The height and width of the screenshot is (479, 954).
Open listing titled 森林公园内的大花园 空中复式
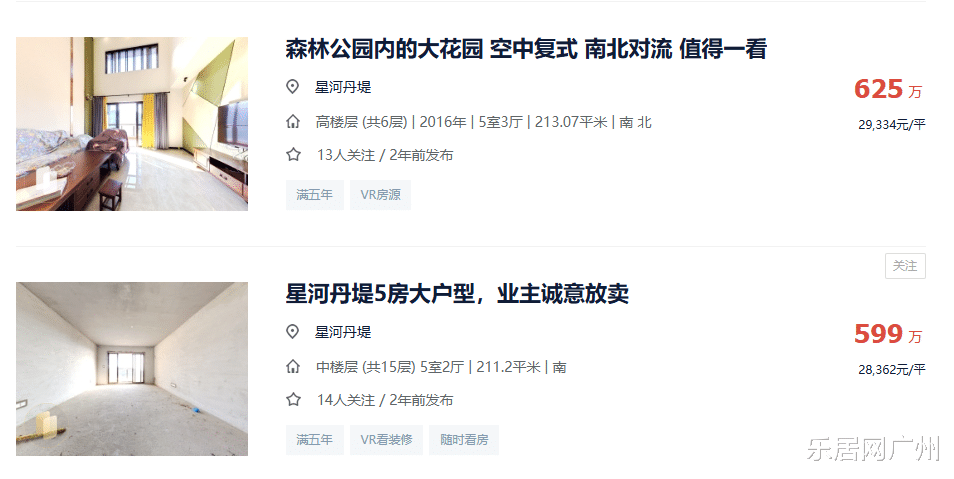click(526, 49)
